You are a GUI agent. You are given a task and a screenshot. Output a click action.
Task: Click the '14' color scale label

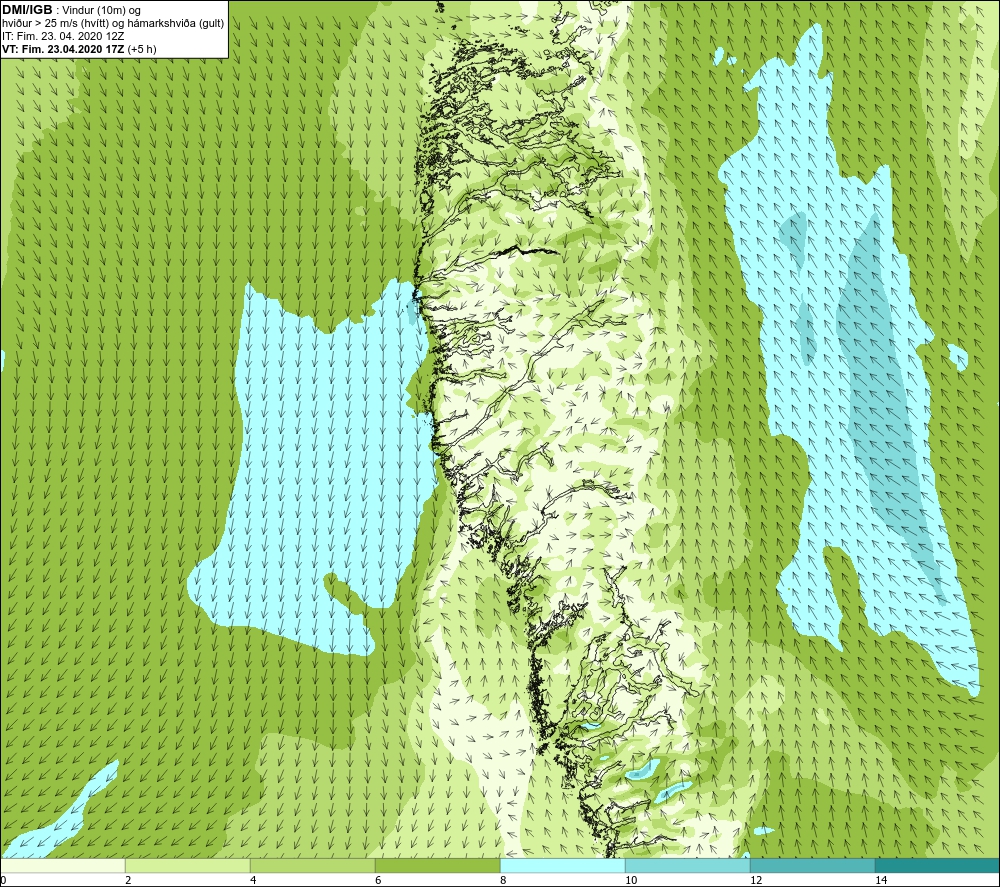click(x=881, y=880)
